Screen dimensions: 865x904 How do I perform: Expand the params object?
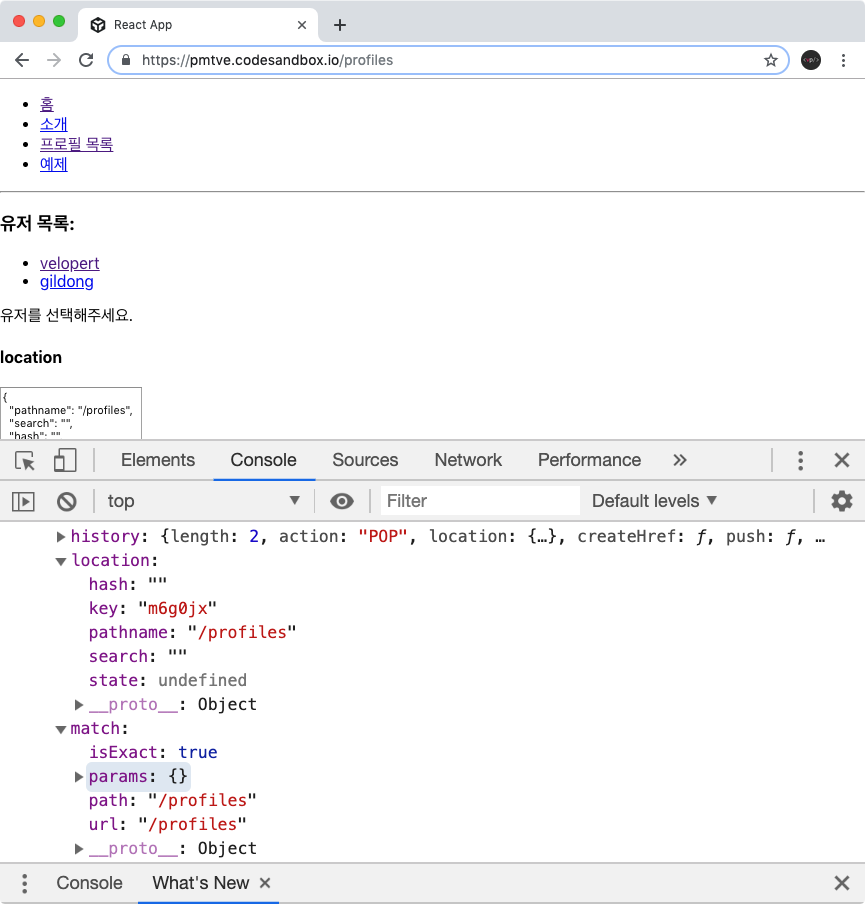(x=80, y=777)
